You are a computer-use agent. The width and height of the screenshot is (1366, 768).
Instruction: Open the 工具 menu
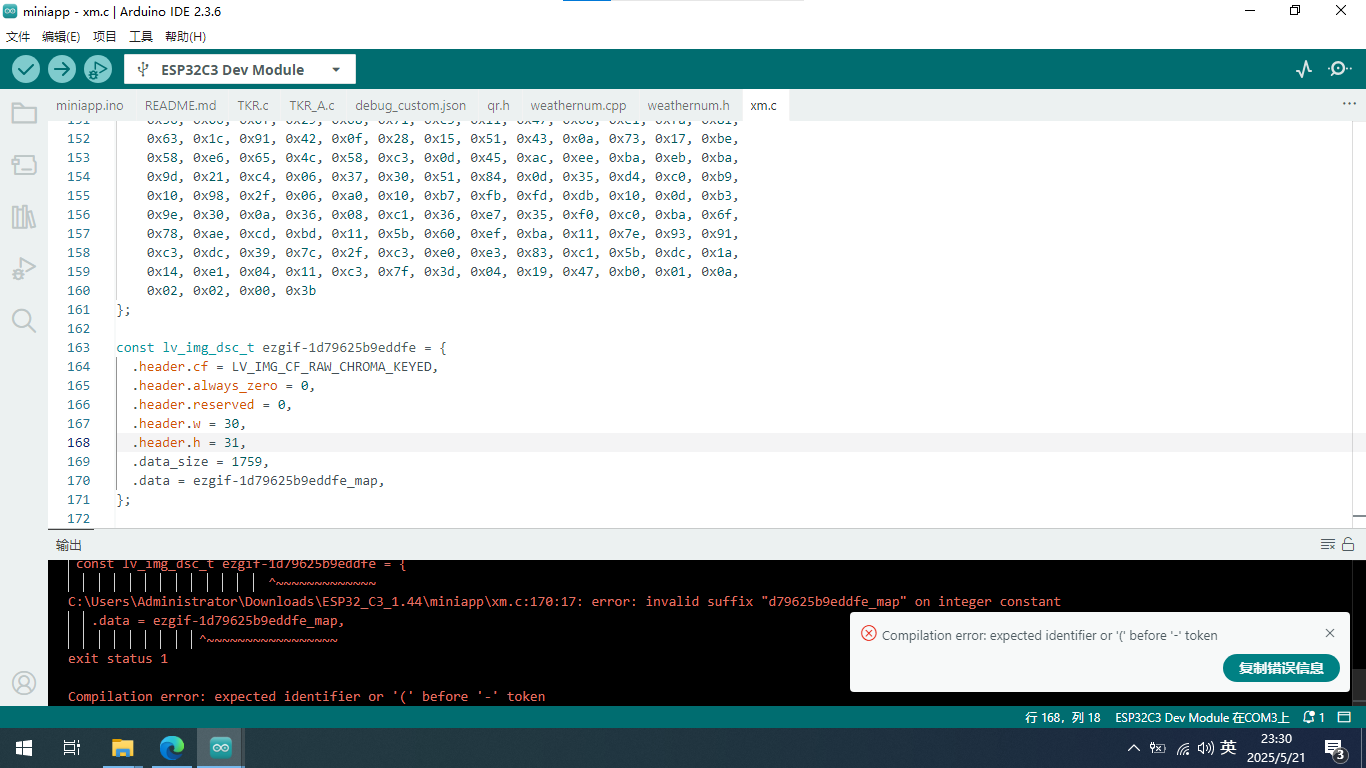pos(141,36)
